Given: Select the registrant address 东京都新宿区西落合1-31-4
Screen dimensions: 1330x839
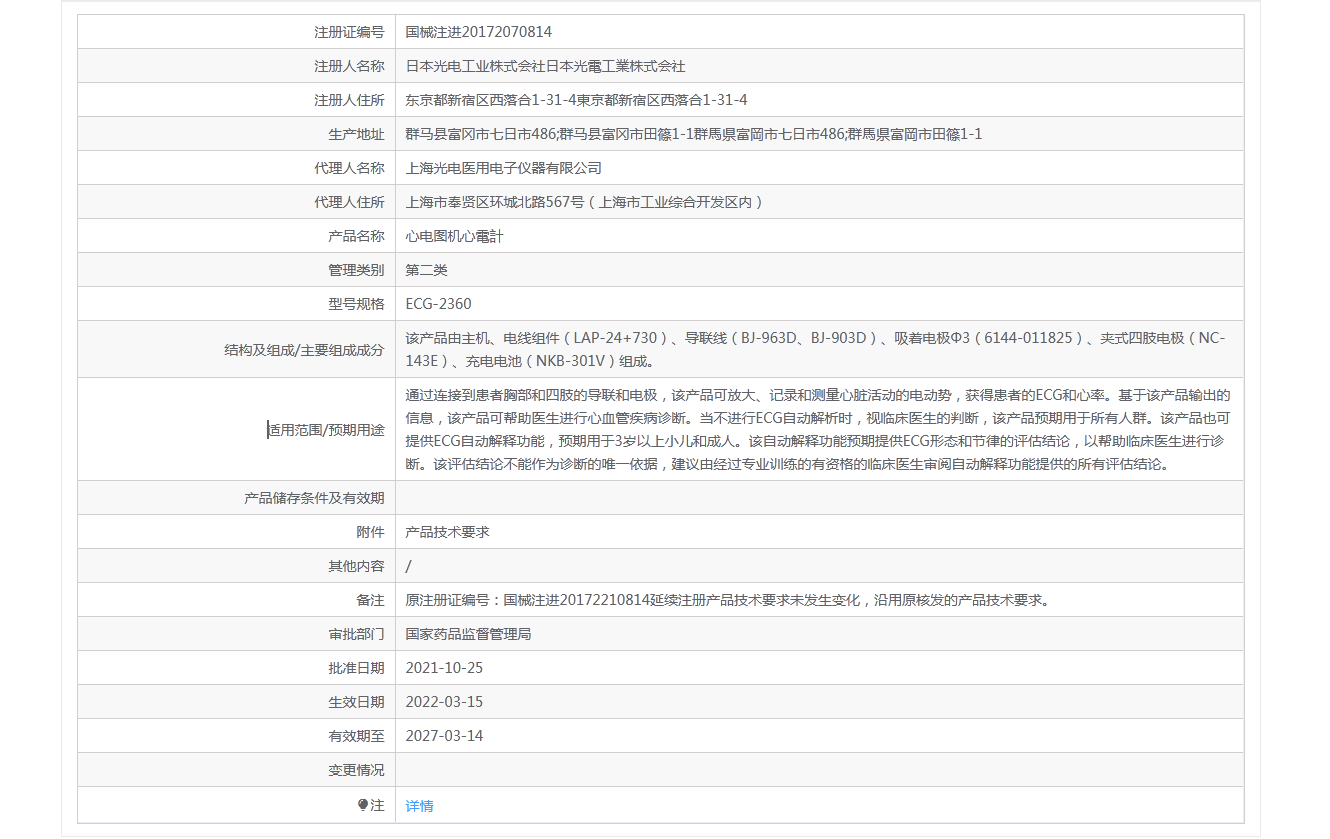Looking at the screenshot, I should pyautogui.click(x=491, y=100).
